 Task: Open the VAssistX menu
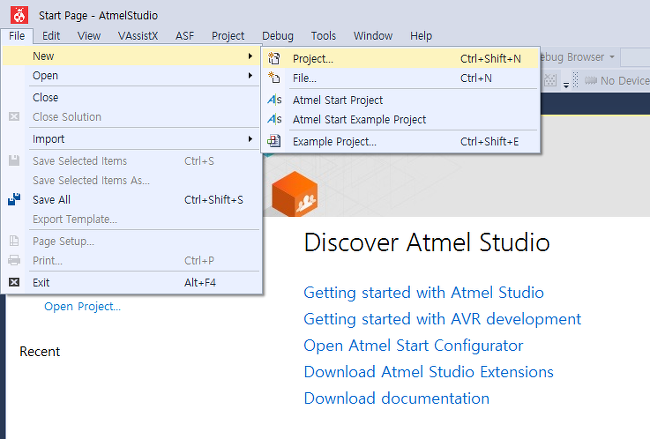[x=138, y=36]
